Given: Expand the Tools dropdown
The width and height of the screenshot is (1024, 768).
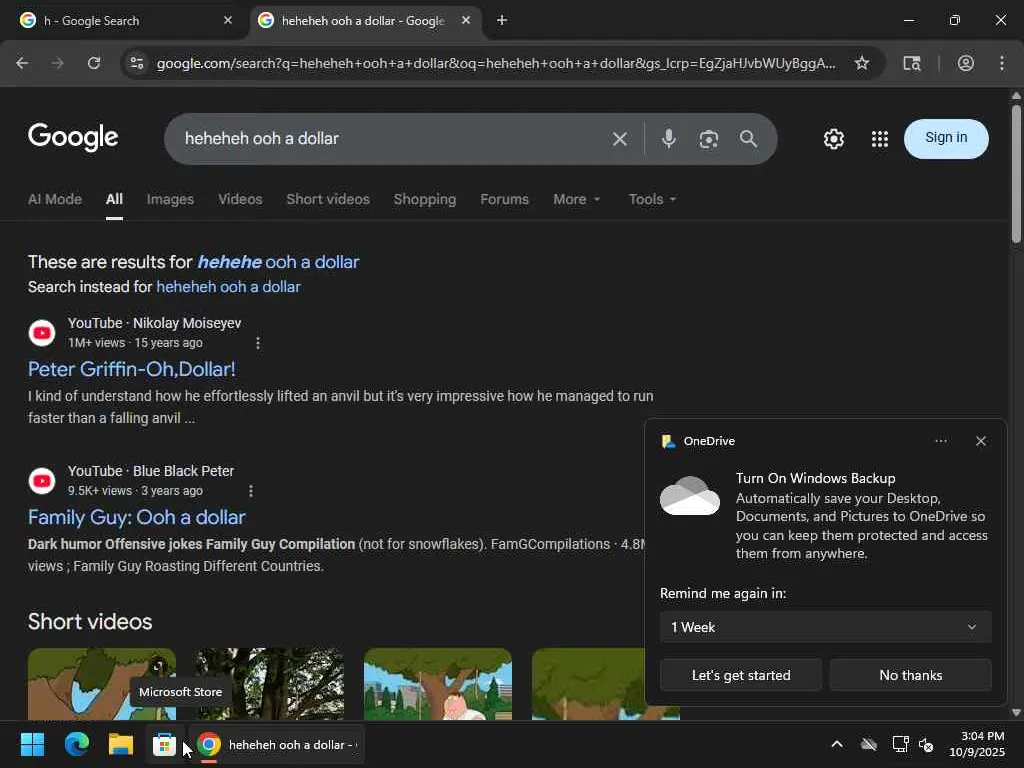Looking at the screenshot, I should pos(652,199).
